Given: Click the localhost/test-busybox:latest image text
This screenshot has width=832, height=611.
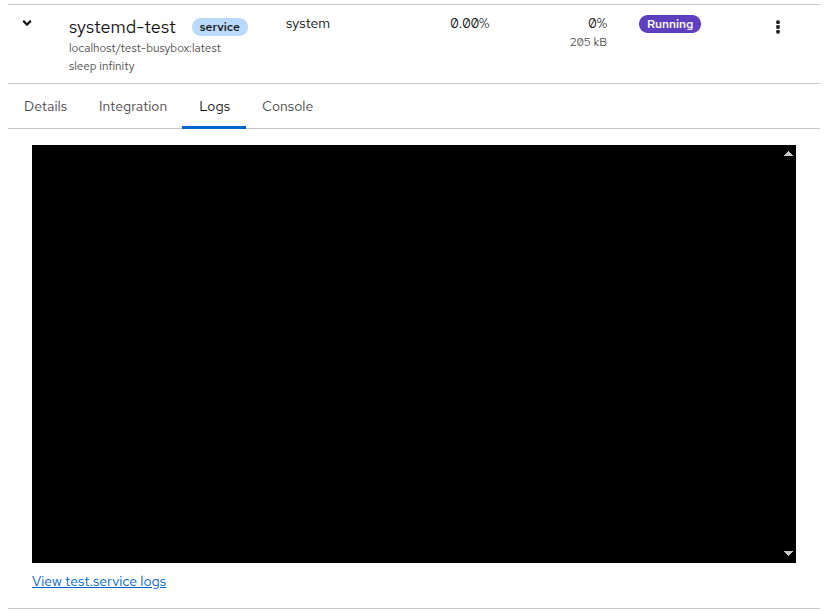Looking at the screenshot, I should (145, 48).
